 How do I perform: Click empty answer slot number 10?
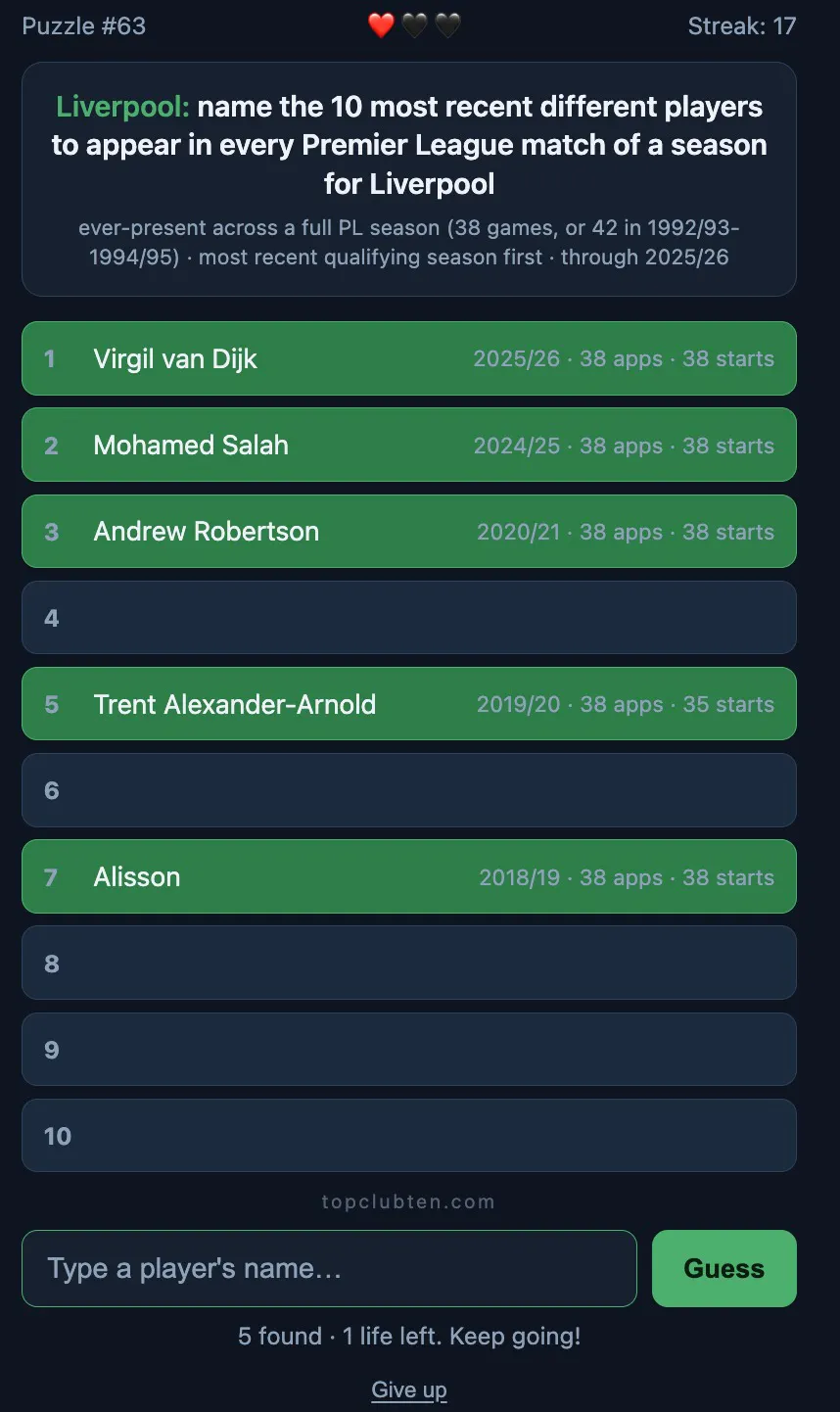point(409,1136)
